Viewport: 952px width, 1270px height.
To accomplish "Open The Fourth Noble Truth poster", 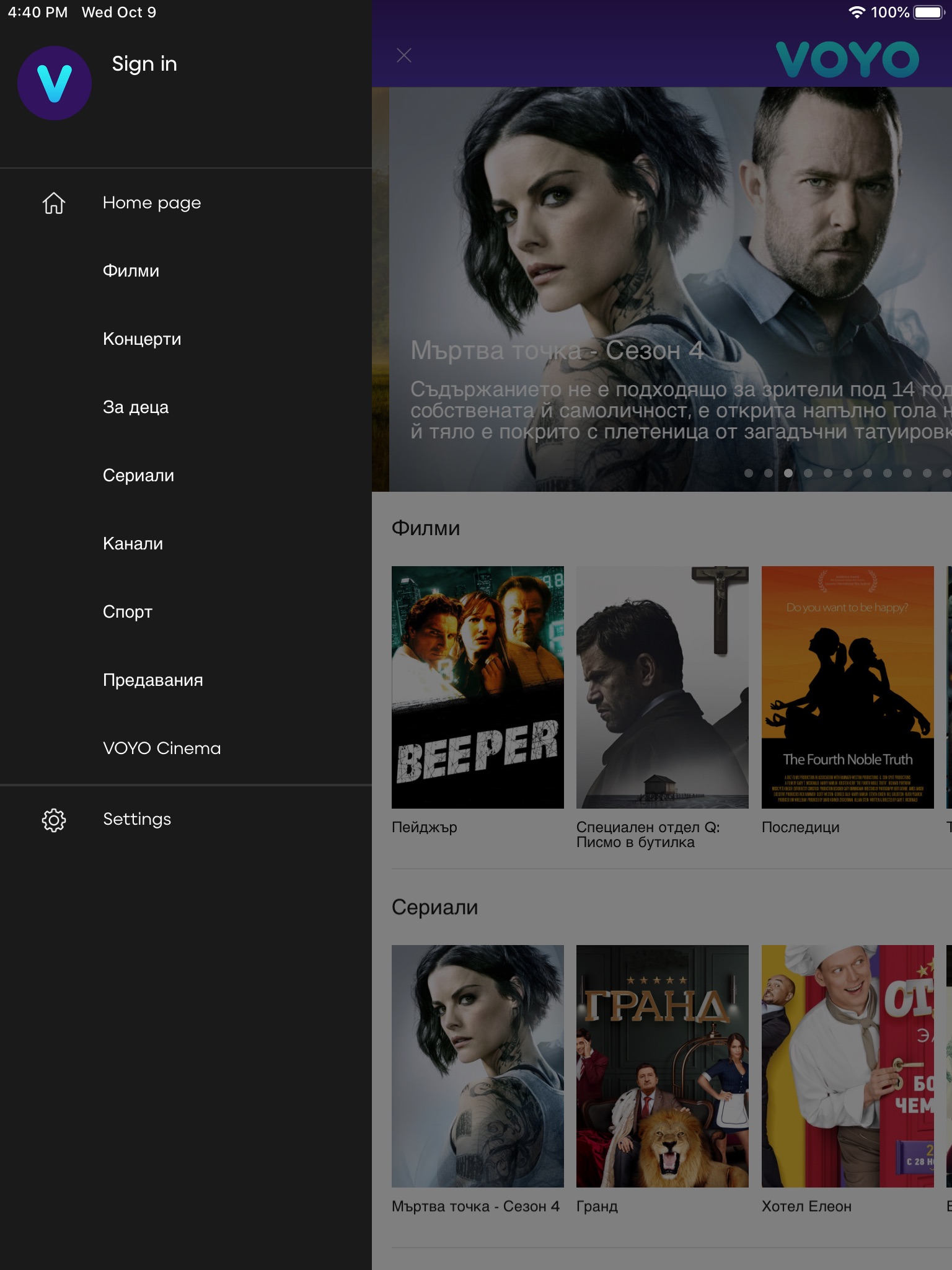I will 848,687.
